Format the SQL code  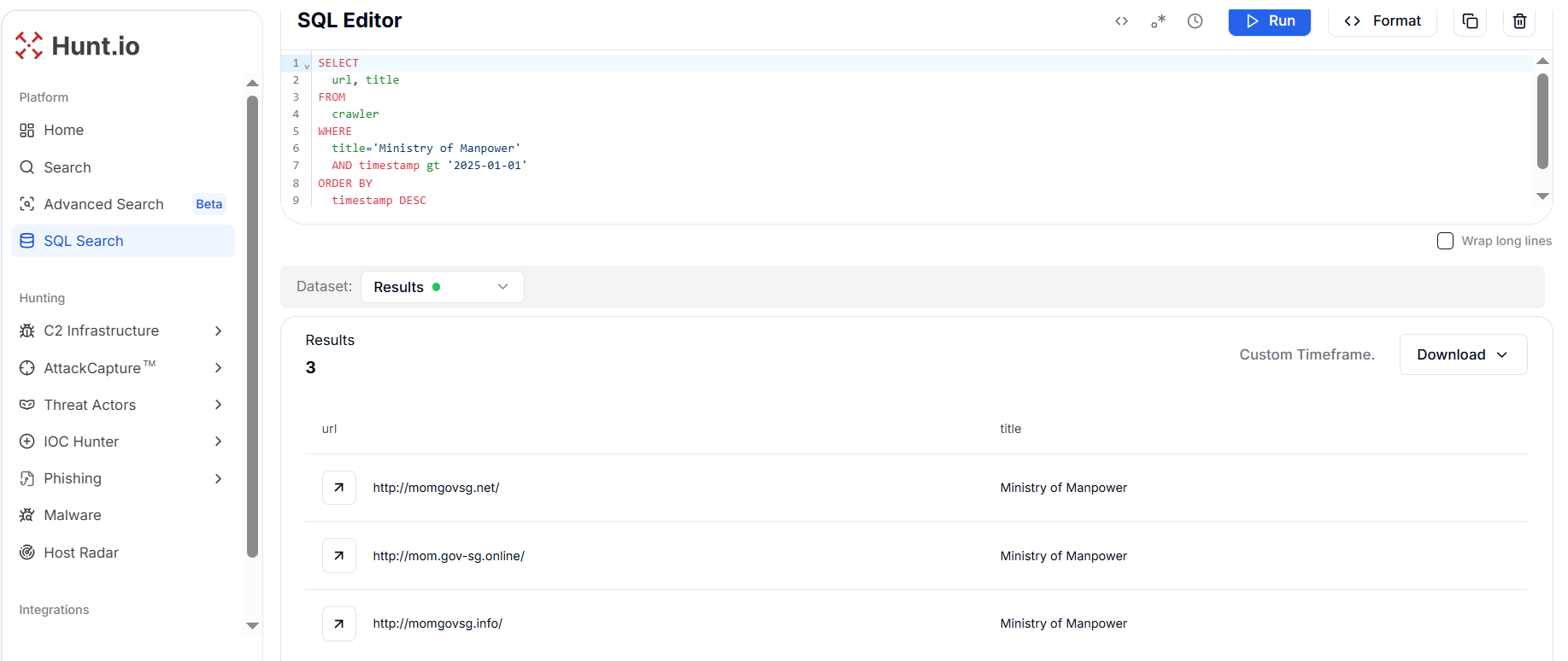[1382, 21]
